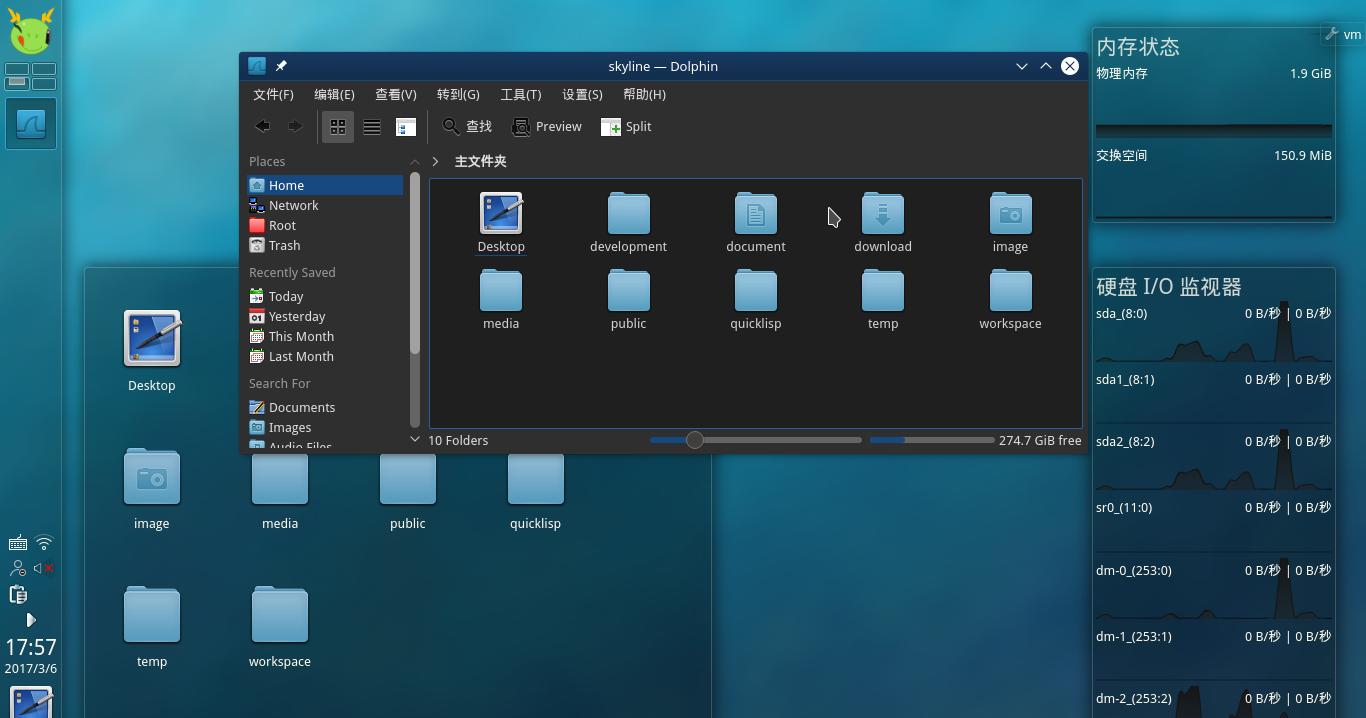1366x718 pixels.
Task: Select Documents under Search For
Action: click(325, 407)
